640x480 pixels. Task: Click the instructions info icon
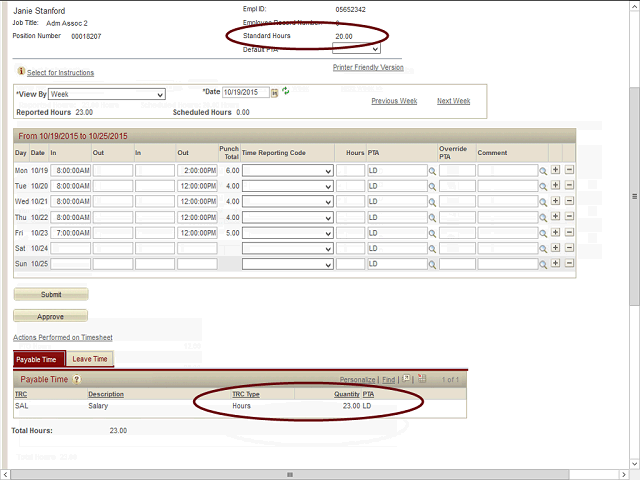coord(21,72)
